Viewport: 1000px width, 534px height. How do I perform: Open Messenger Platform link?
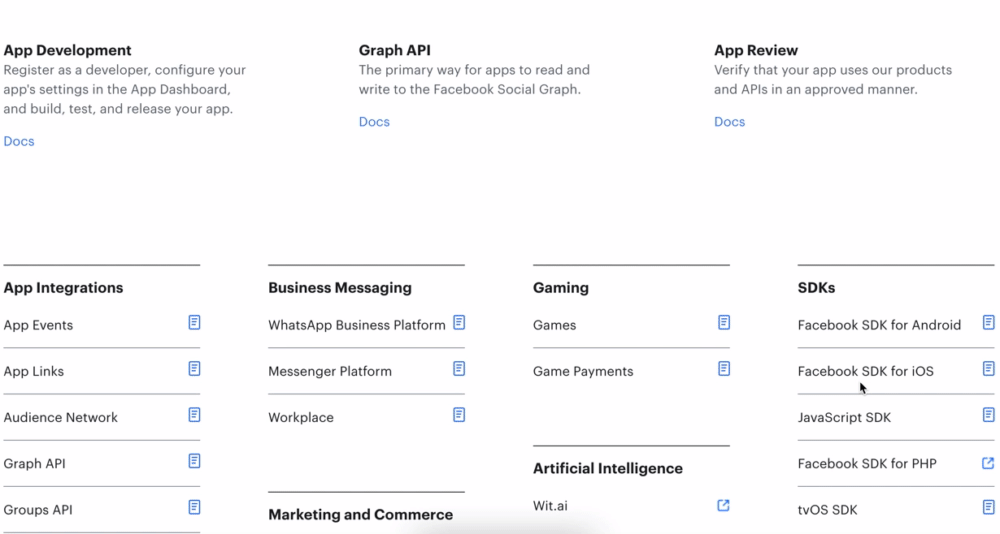[x=330, y=371]
